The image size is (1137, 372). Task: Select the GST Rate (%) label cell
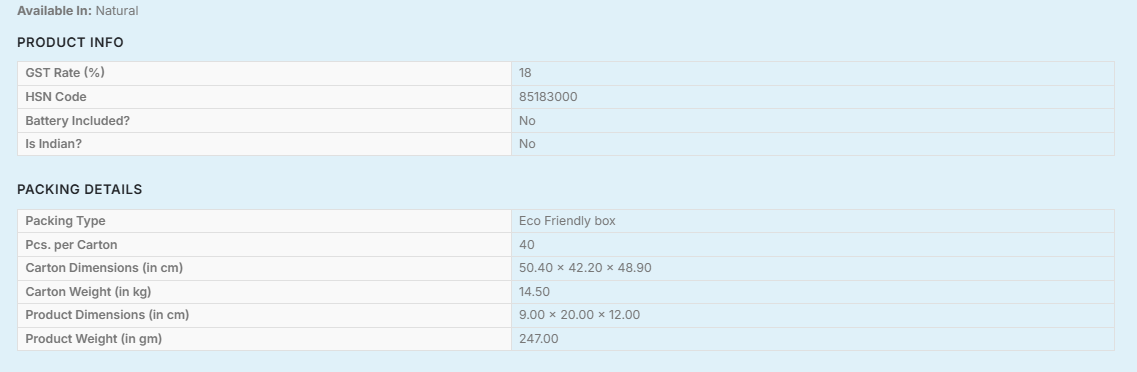[264, 73]
